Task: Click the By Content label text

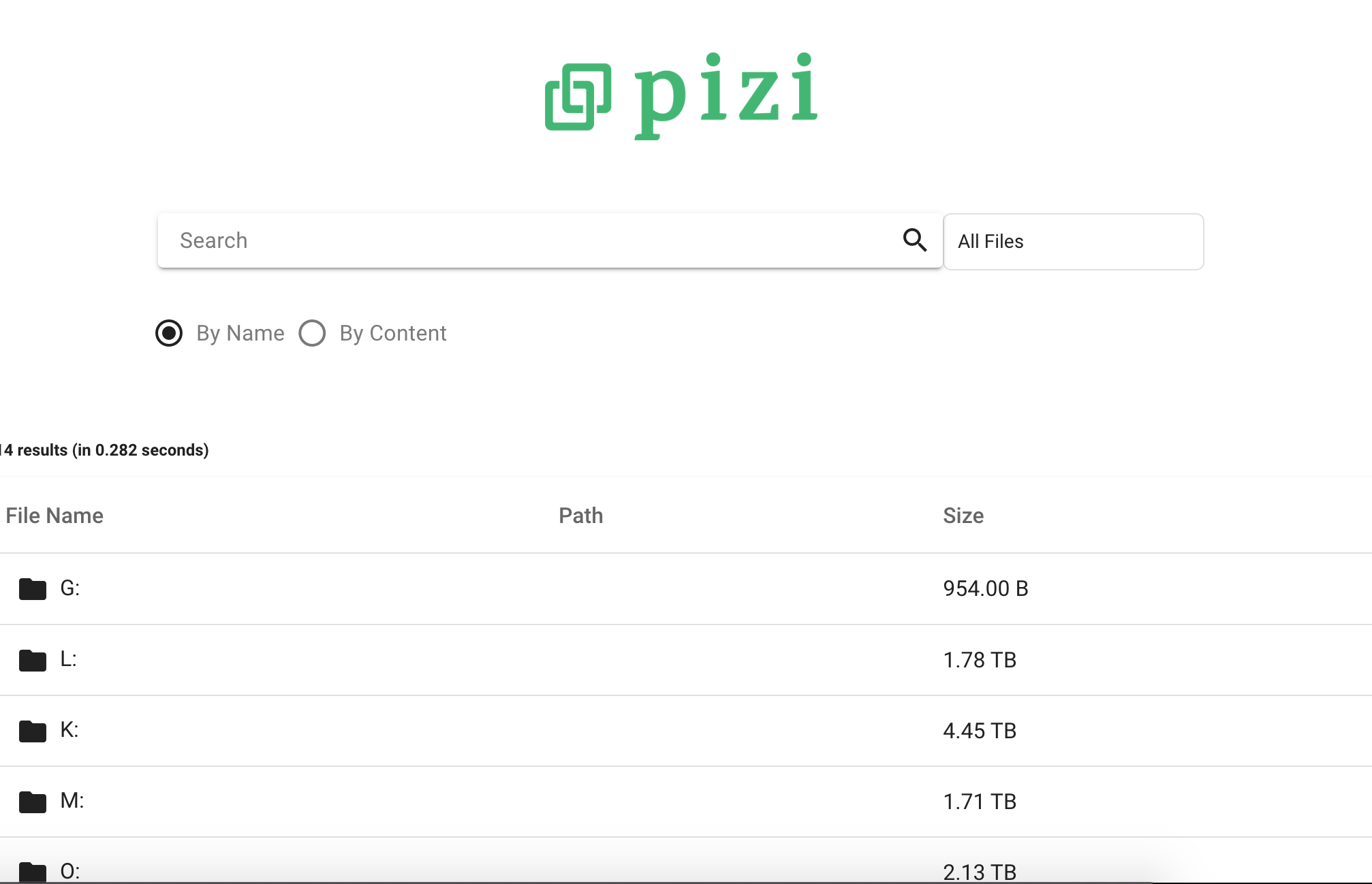Action: [x=393, y=333]
